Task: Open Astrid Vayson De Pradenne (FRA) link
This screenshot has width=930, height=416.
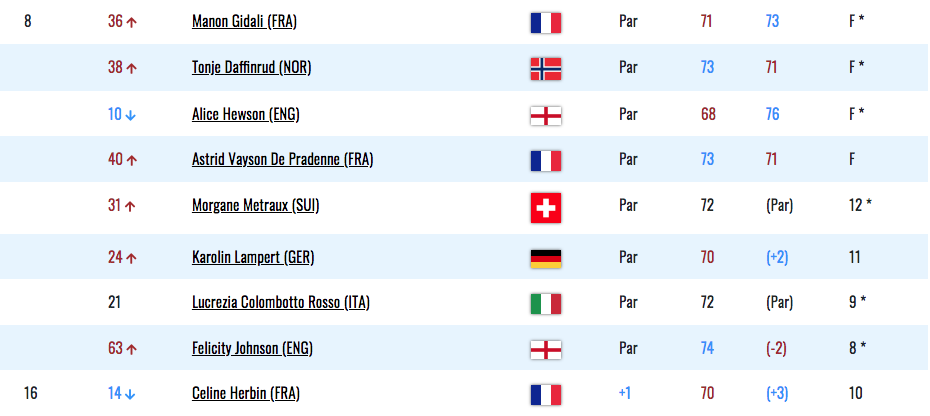Action: pyautogui.click(x=282, y=160)
